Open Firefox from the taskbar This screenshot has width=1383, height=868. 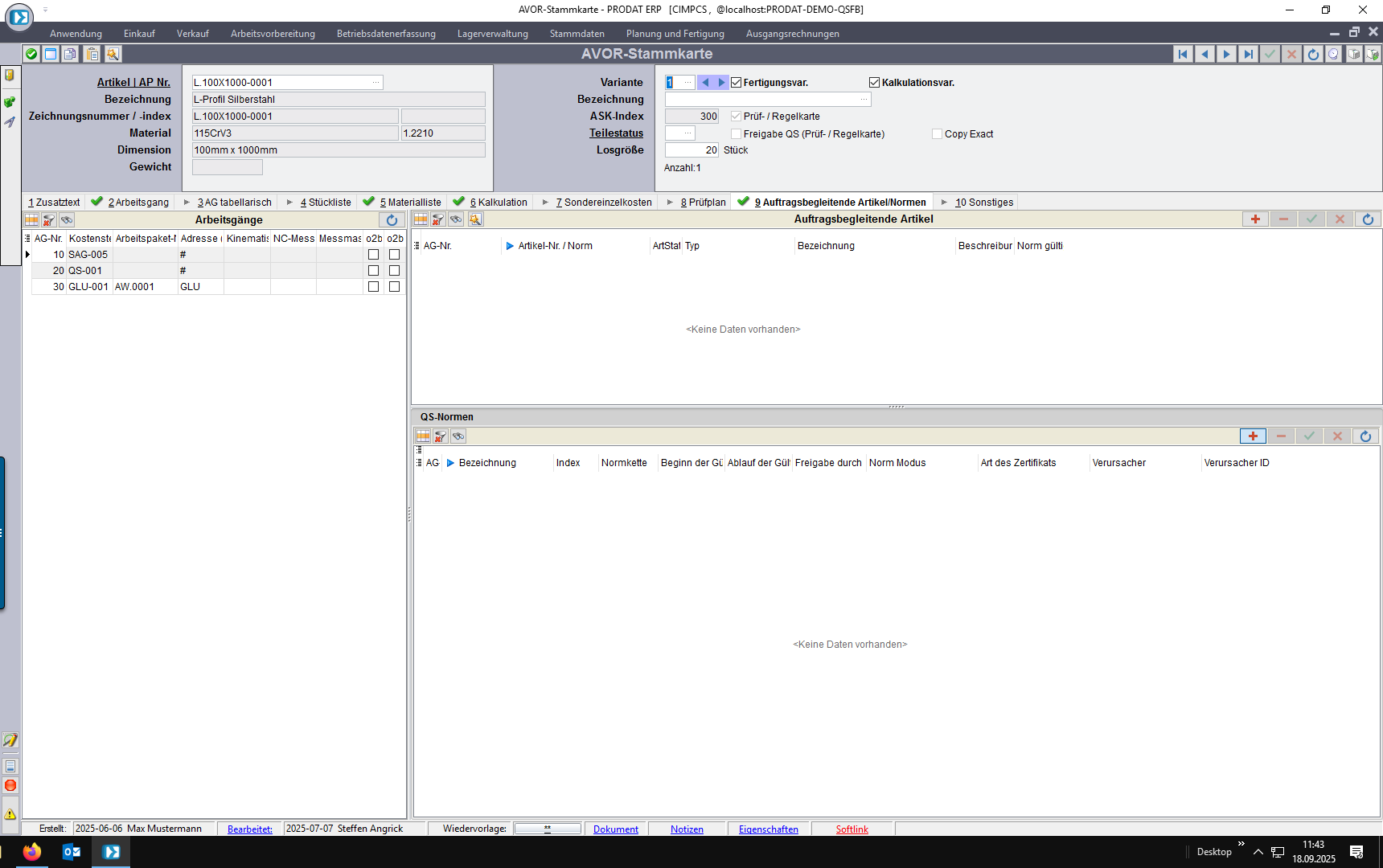pos(32,852)
